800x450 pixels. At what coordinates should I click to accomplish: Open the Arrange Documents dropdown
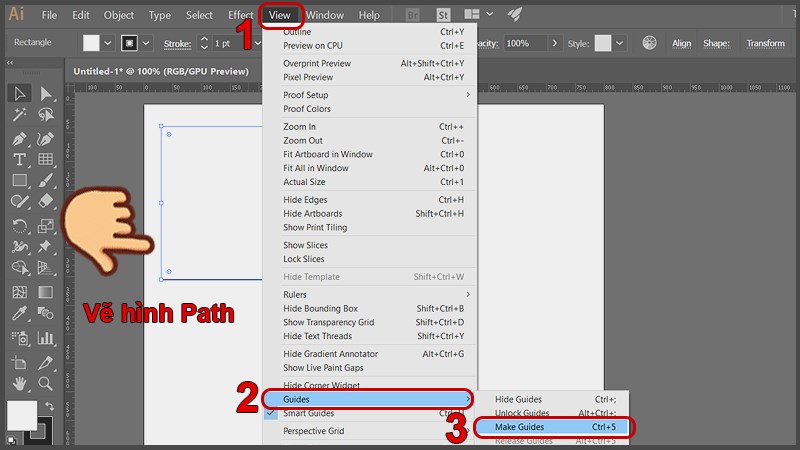pos(479,14)
